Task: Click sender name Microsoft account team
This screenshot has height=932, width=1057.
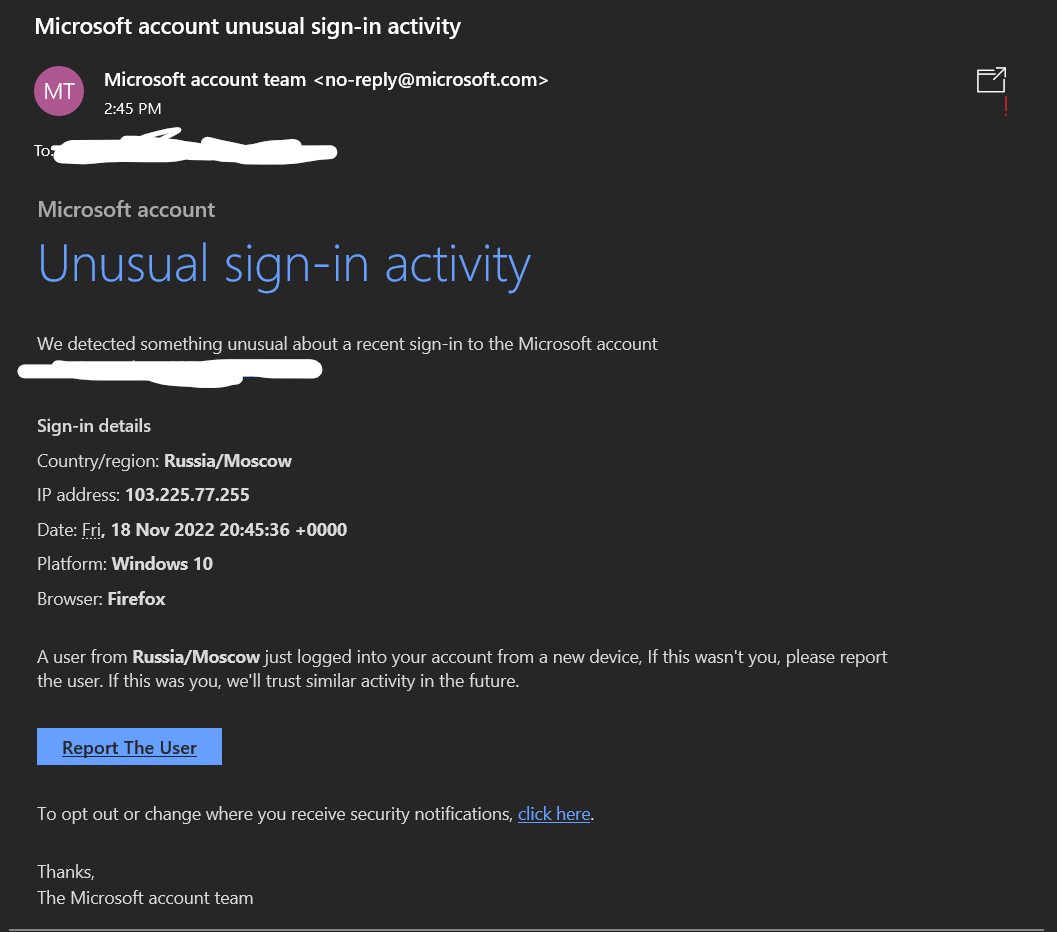Action: tap(205, 80)
